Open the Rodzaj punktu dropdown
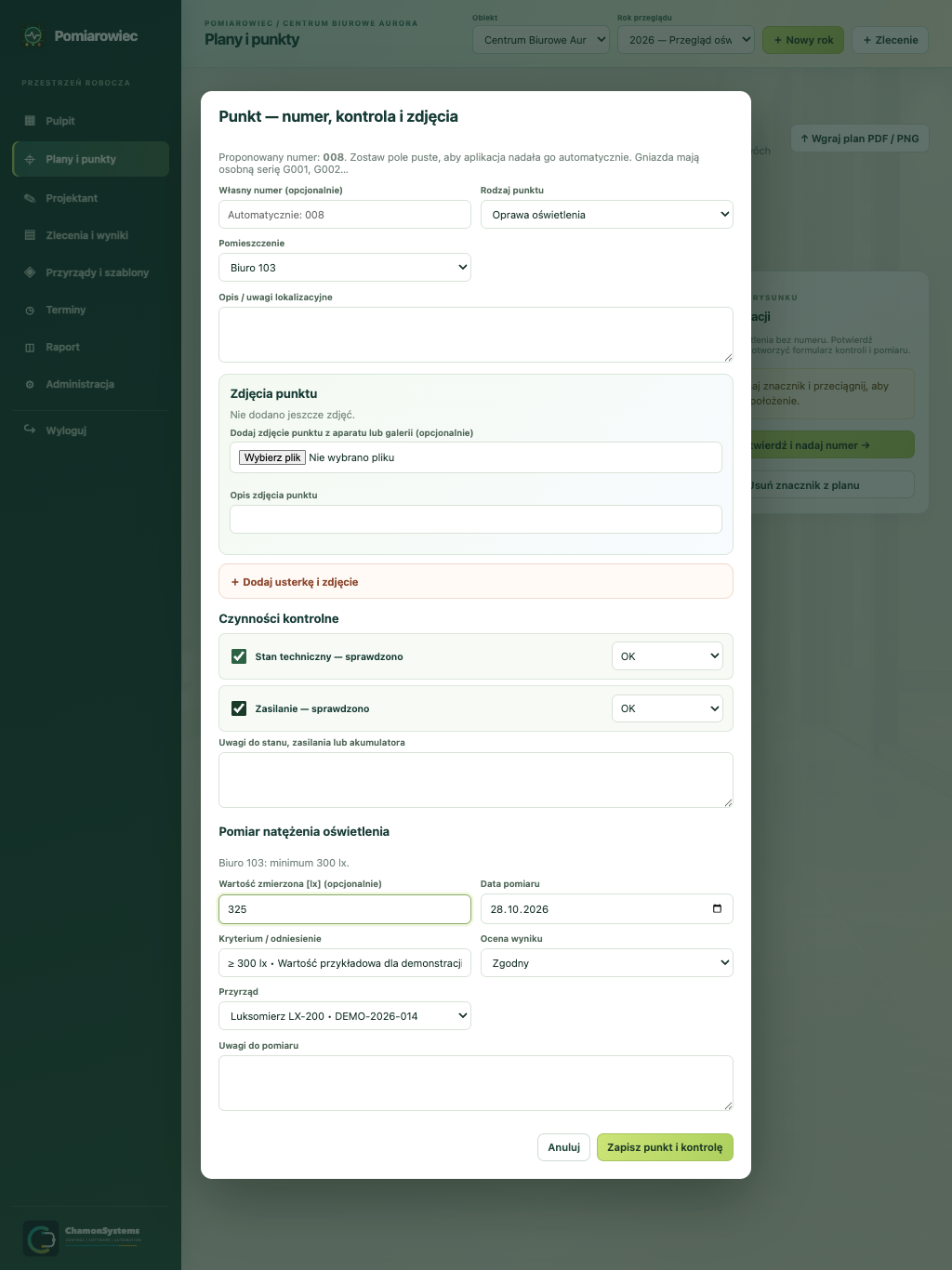The width and height of the screenshot is (952, 1270). pyautogui.click(x=606, y=215)
